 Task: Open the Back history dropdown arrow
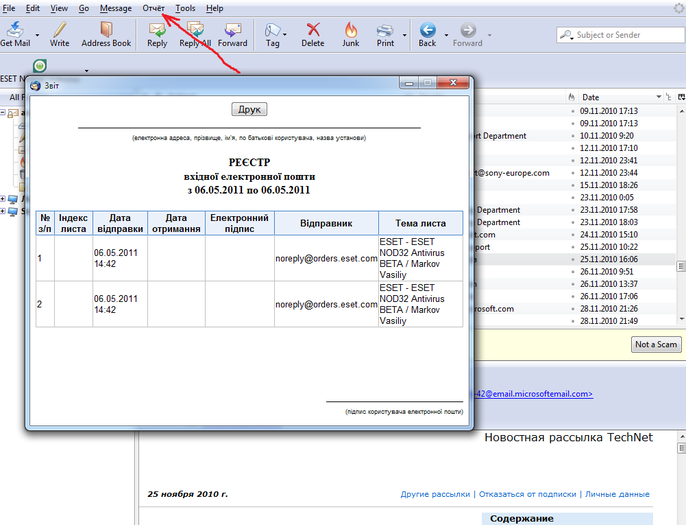point(446,35)
